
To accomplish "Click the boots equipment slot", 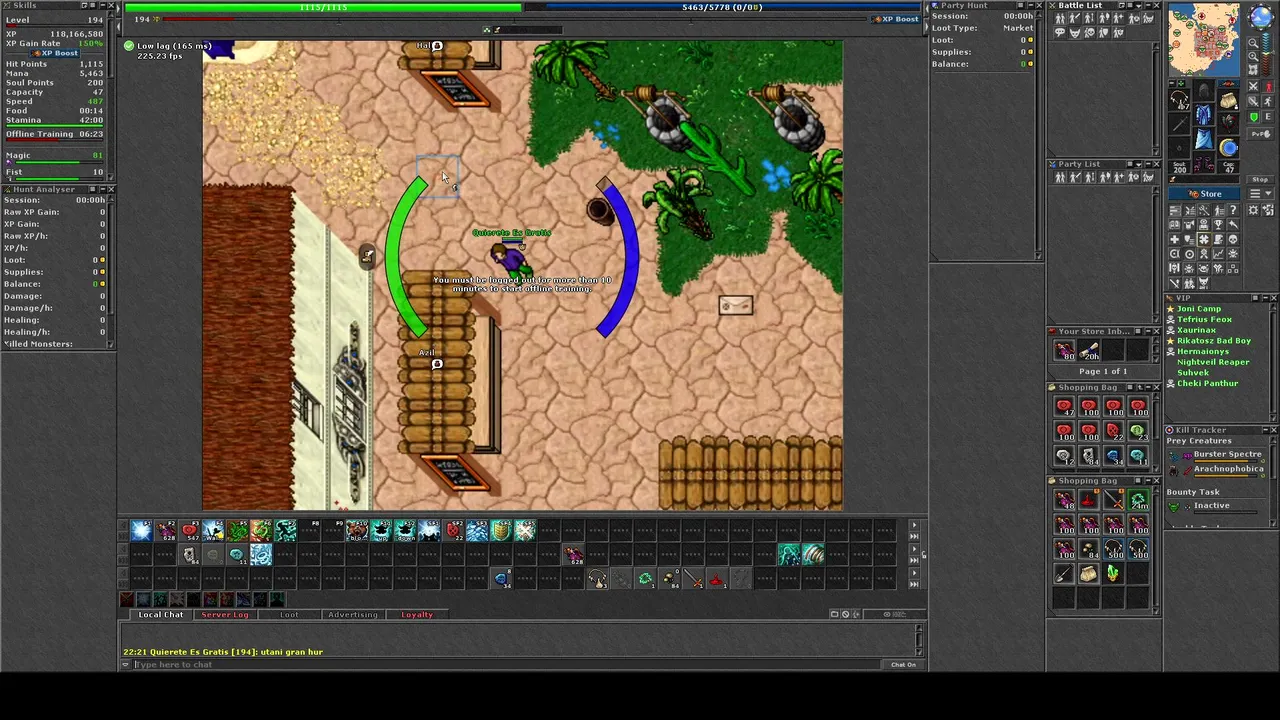I will click(1204, 162).
